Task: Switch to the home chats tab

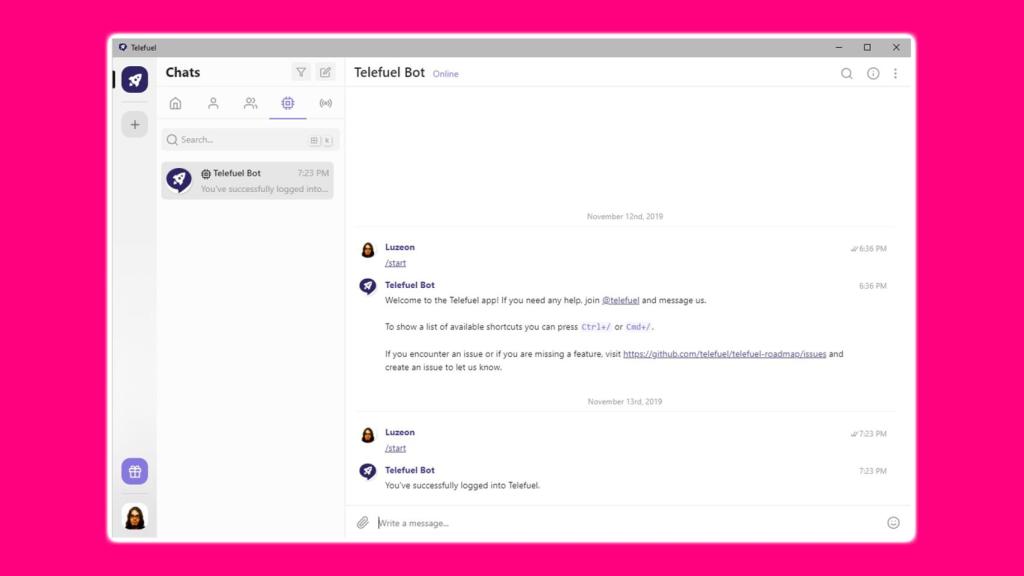Action: (176, 103)
